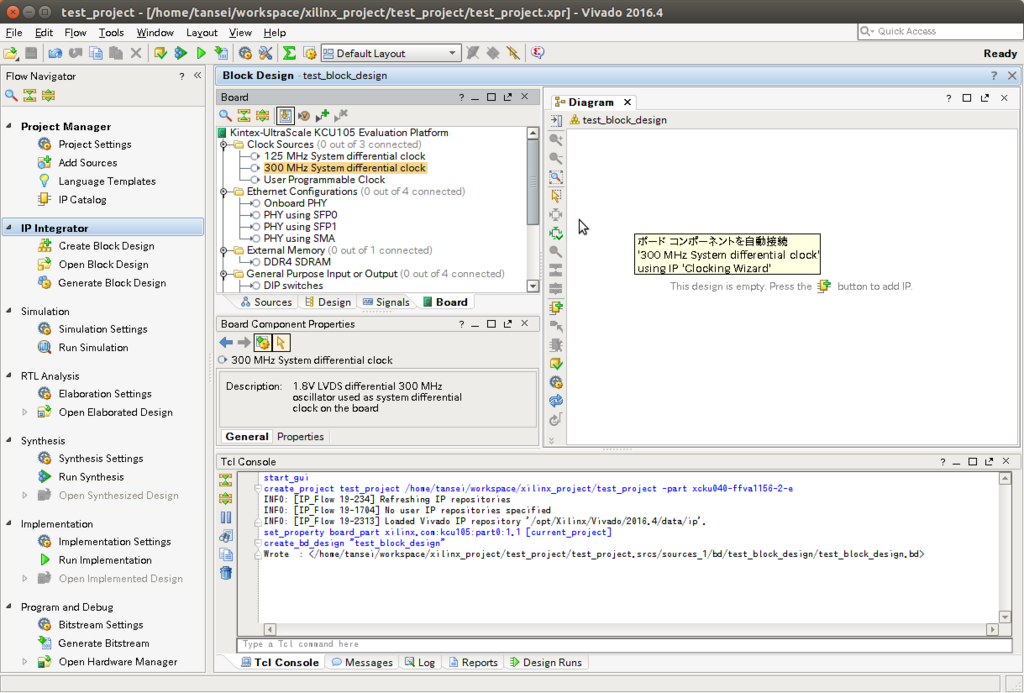This screenshot has width=1024, height=693.
Task: Collapse all sections in Flow Navigator
Action: (29, 96)
